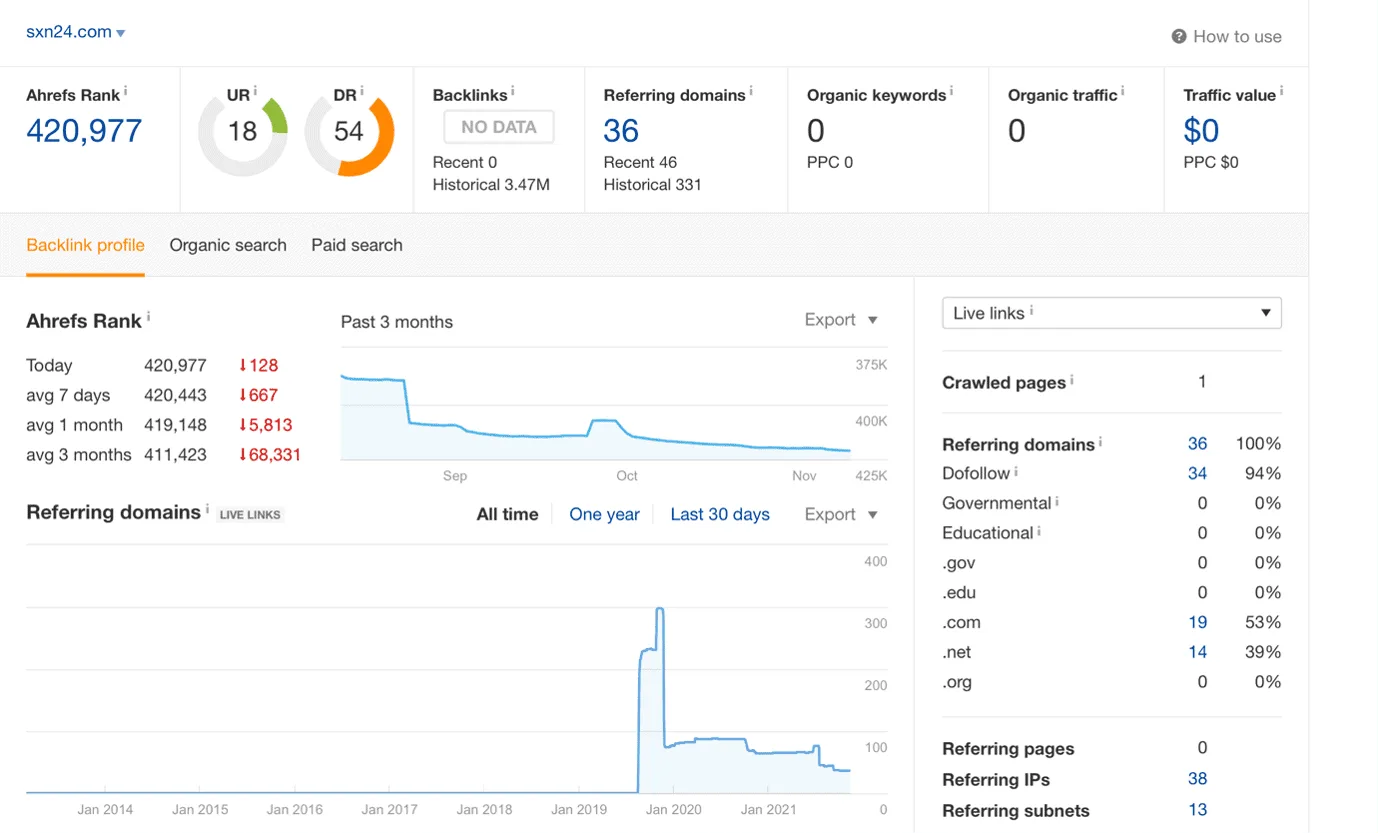Click the question mark help icon
The height and width of the screenshot is (837, 1381).
1179,37
